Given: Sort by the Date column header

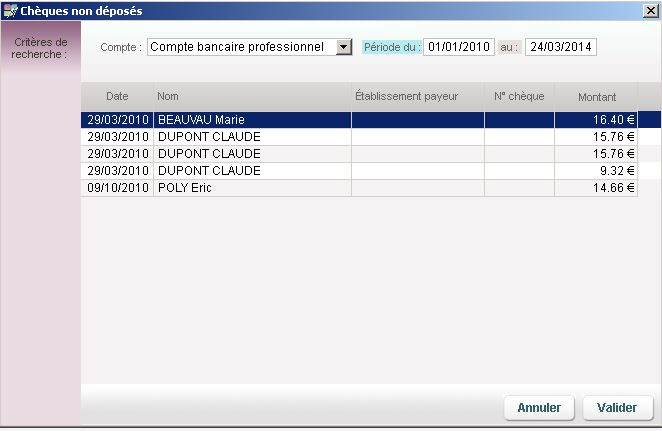Looking at the screenshot, I should coord(117,97).
